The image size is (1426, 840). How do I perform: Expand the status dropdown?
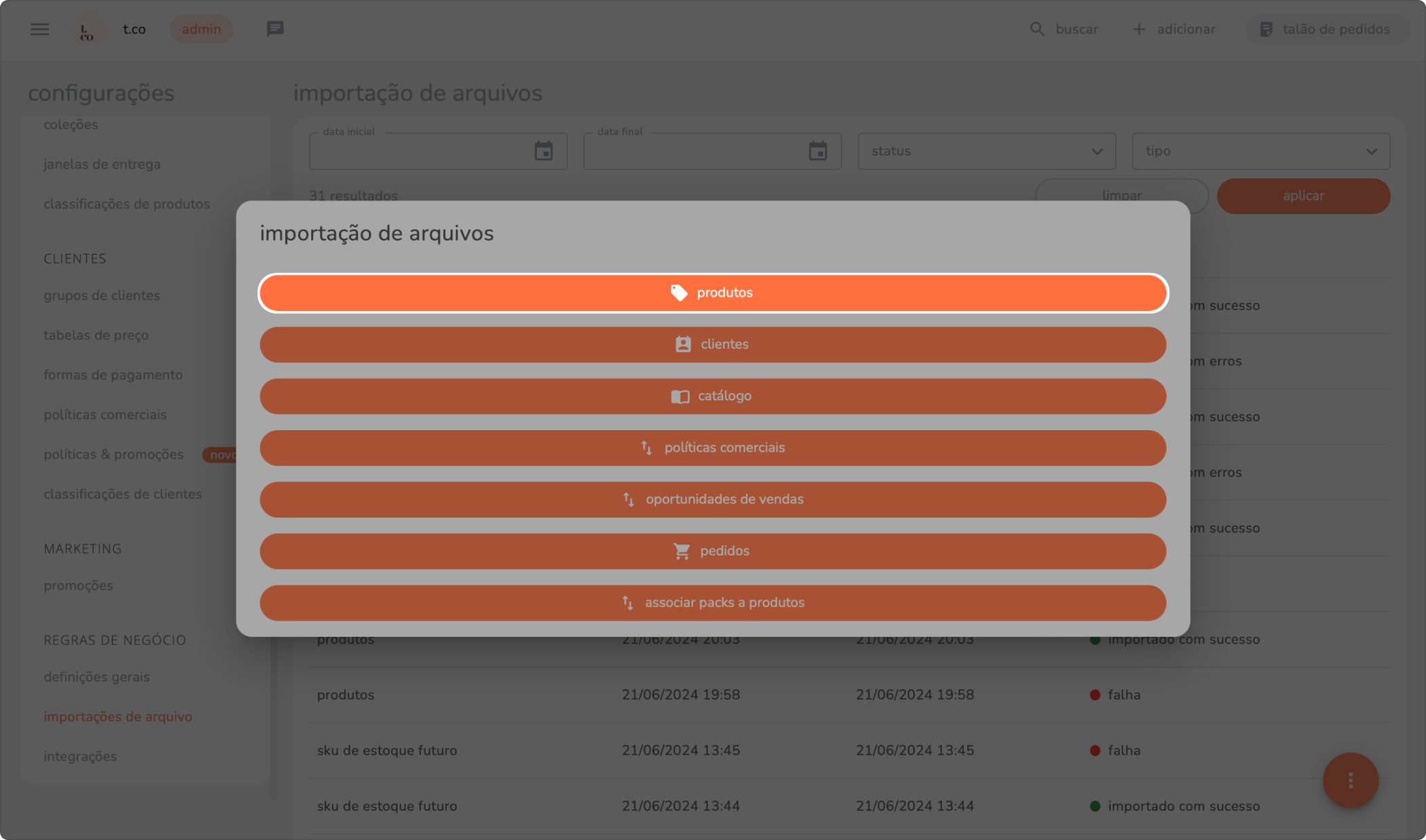pyautogui.click(x=986, y=151)
